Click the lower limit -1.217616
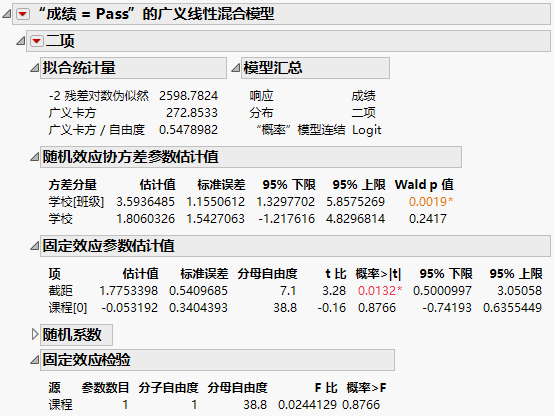The image size is (554, 416). [x=287, y=219]
